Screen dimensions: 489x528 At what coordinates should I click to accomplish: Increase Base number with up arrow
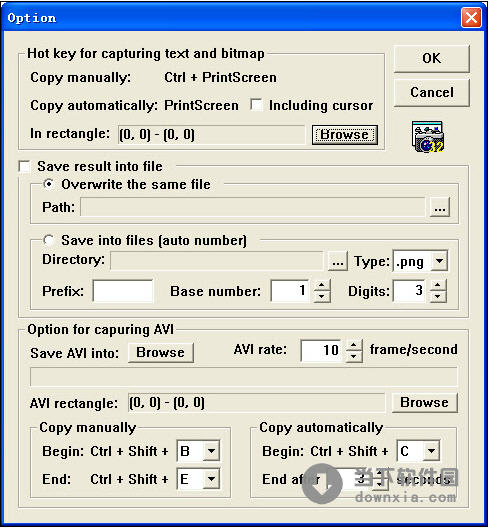point(322,285)
